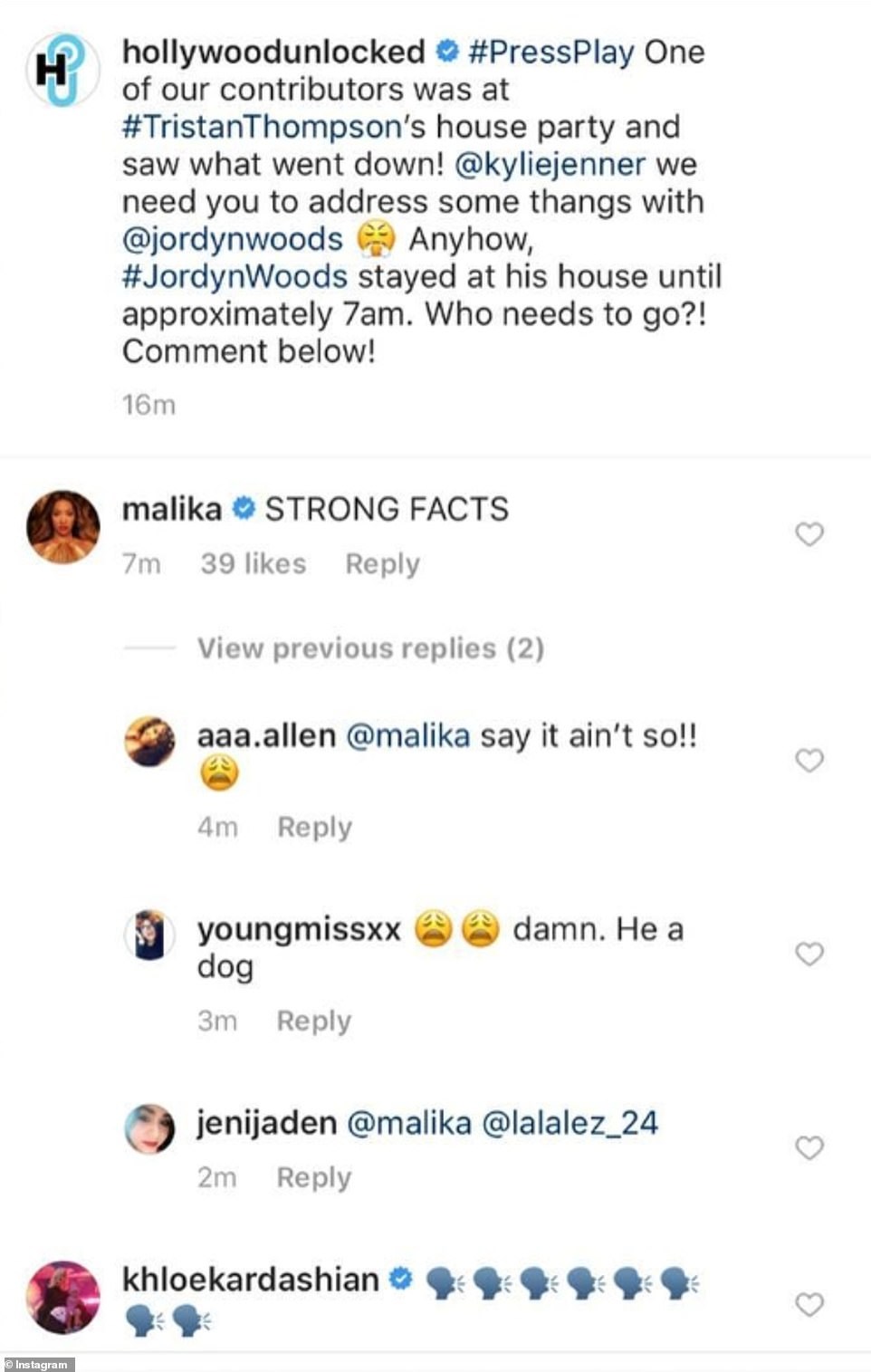
Task: Open malika's profile avatar
Action: tap(62, 527)
